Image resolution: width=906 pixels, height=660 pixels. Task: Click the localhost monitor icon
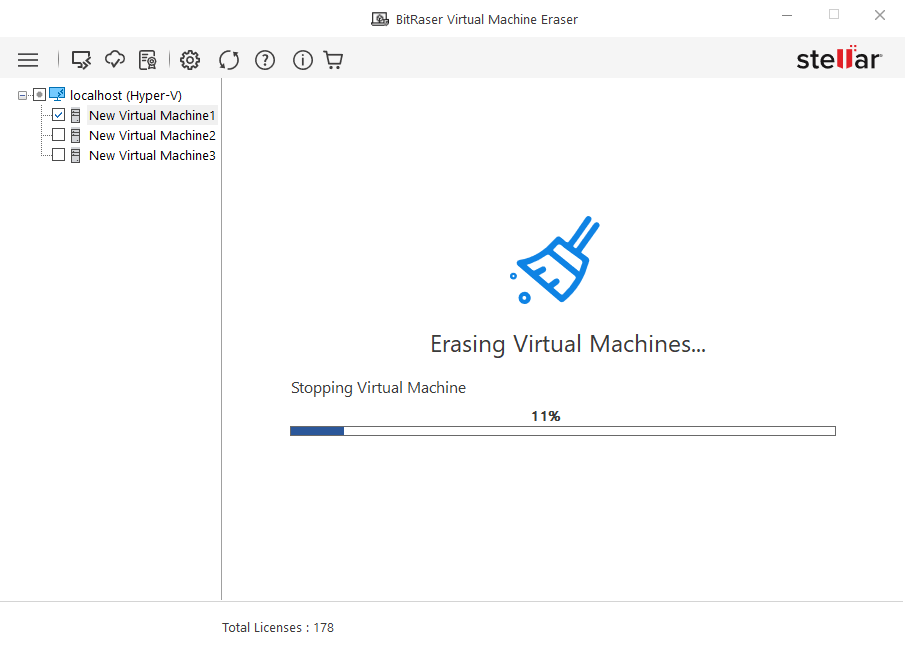click(57, 94)
